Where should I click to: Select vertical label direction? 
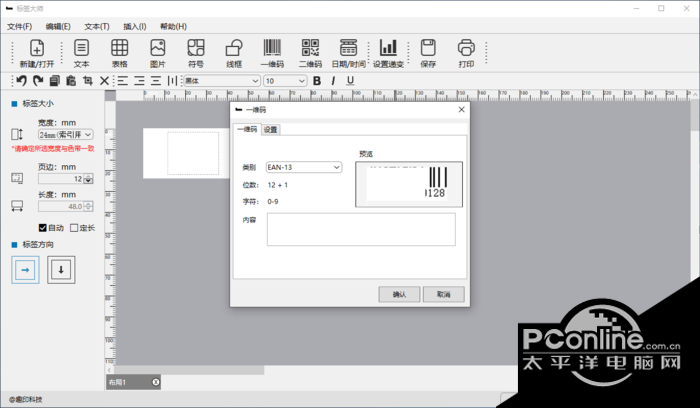pos(61,270)
